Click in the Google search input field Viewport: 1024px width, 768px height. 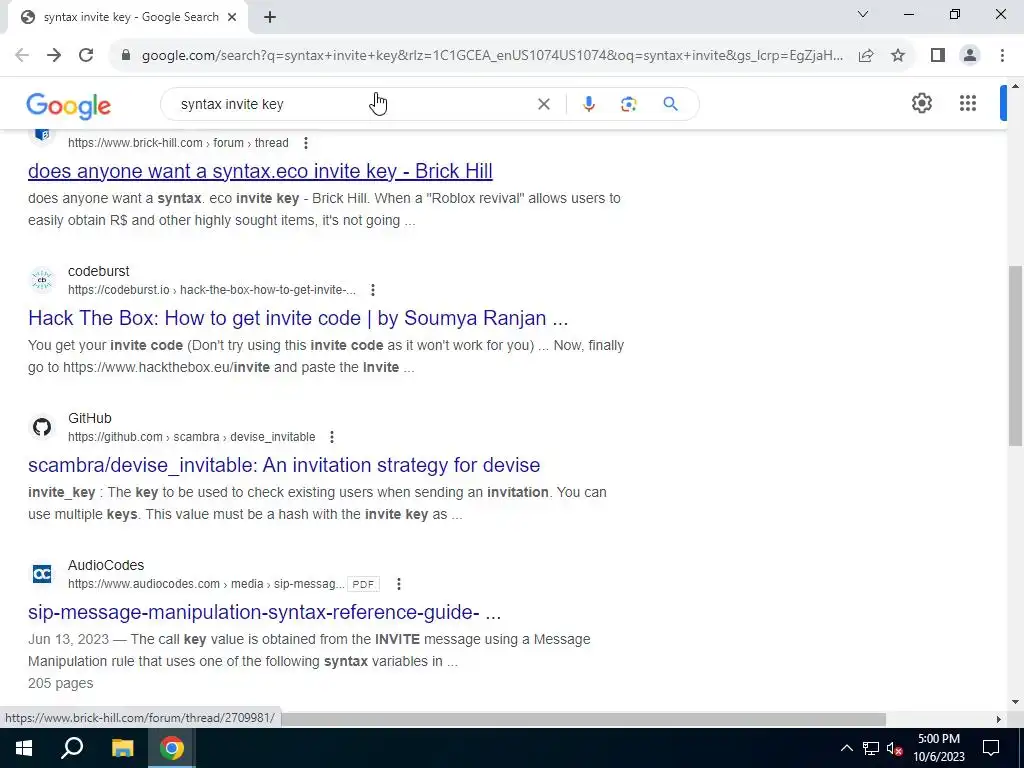pyautogui.click(x=353, y=104)
